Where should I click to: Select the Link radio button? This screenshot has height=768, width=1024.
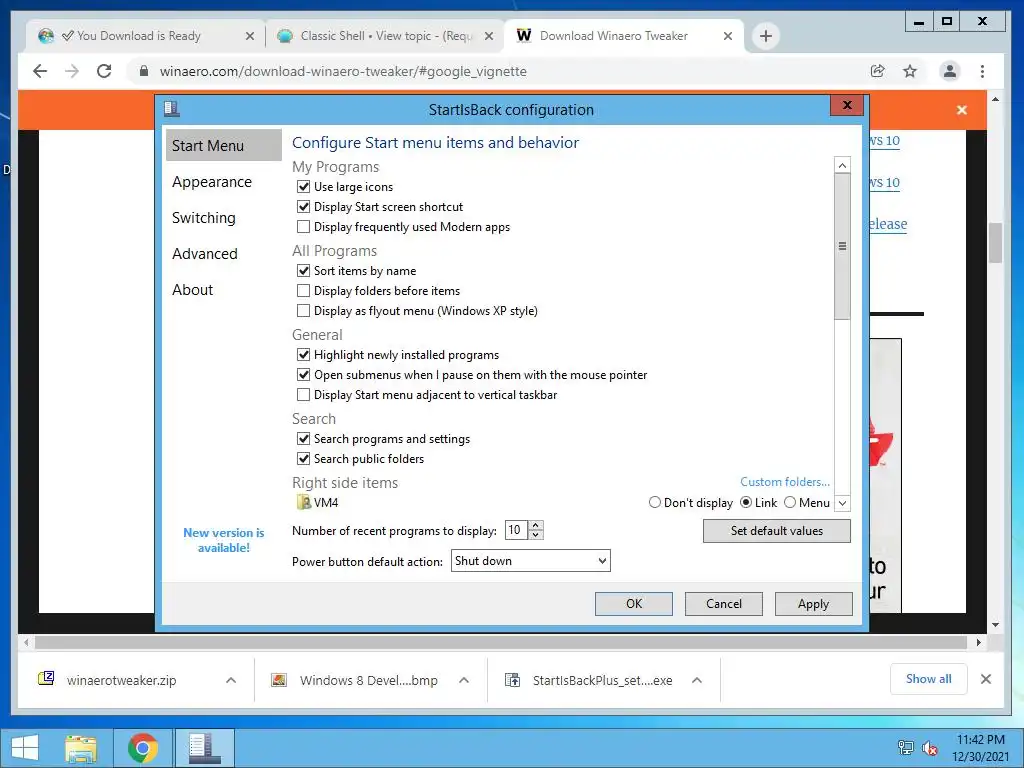pyautogui.click(x=746, y=502)
